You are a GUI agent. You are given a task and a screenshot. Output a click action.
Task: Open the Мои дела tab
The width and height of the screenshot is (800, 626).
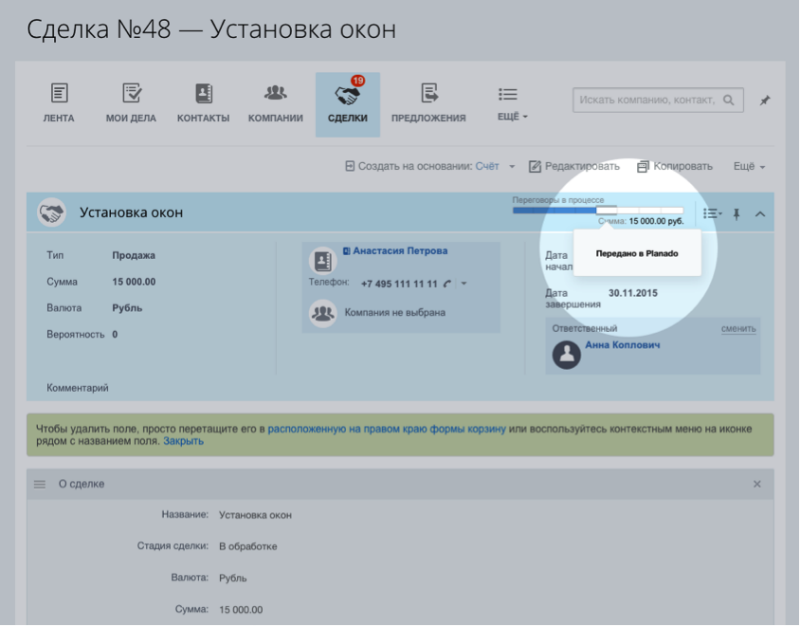[131, 104]
